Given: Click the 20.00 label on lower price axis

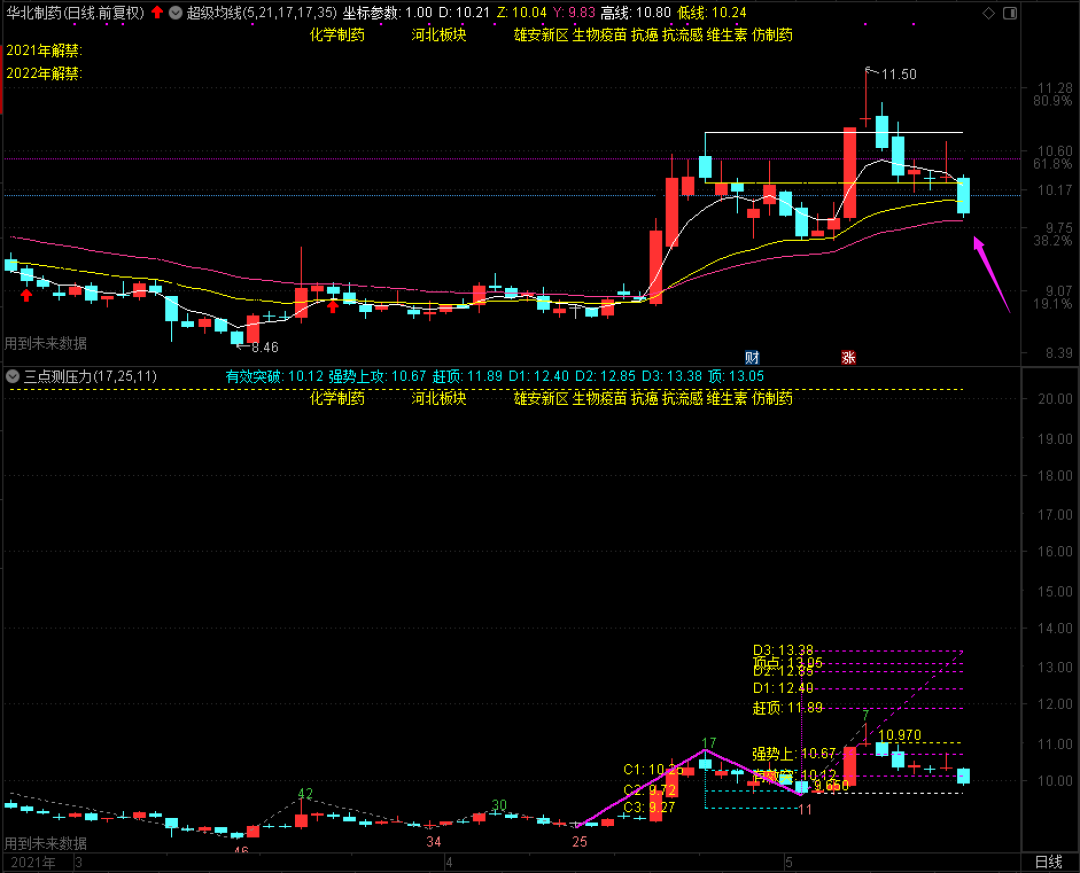Looking at the screenshot, I should (1055, 399).
